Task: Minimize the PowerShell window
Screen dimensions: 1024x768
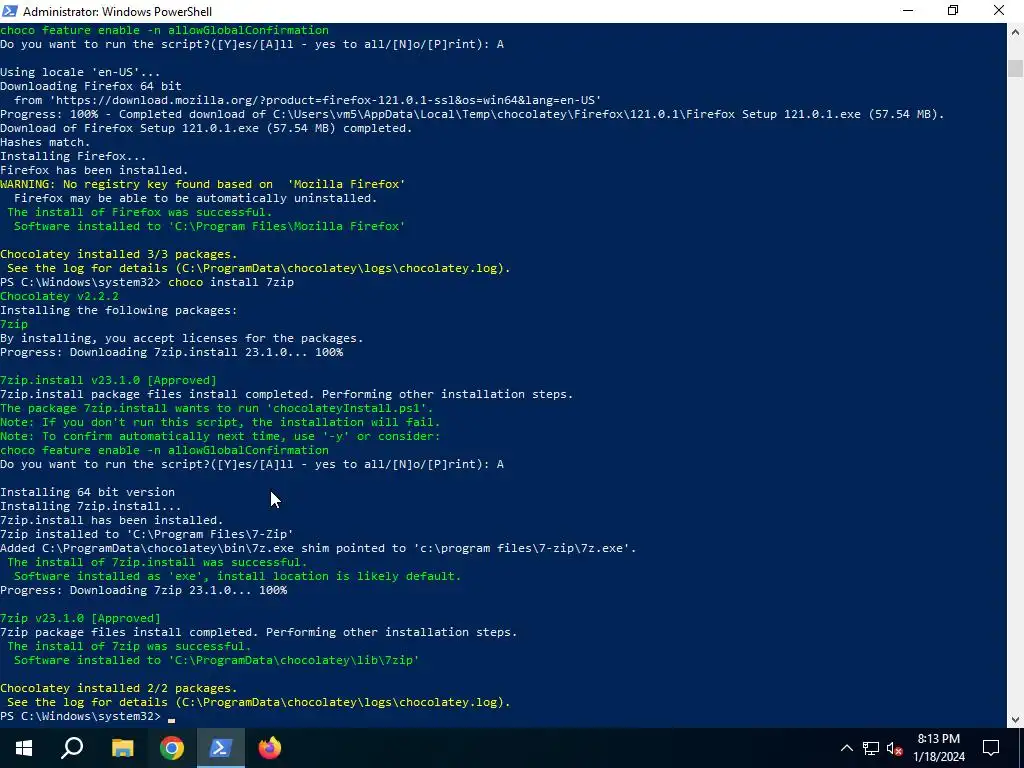Action: coord(908,11)
